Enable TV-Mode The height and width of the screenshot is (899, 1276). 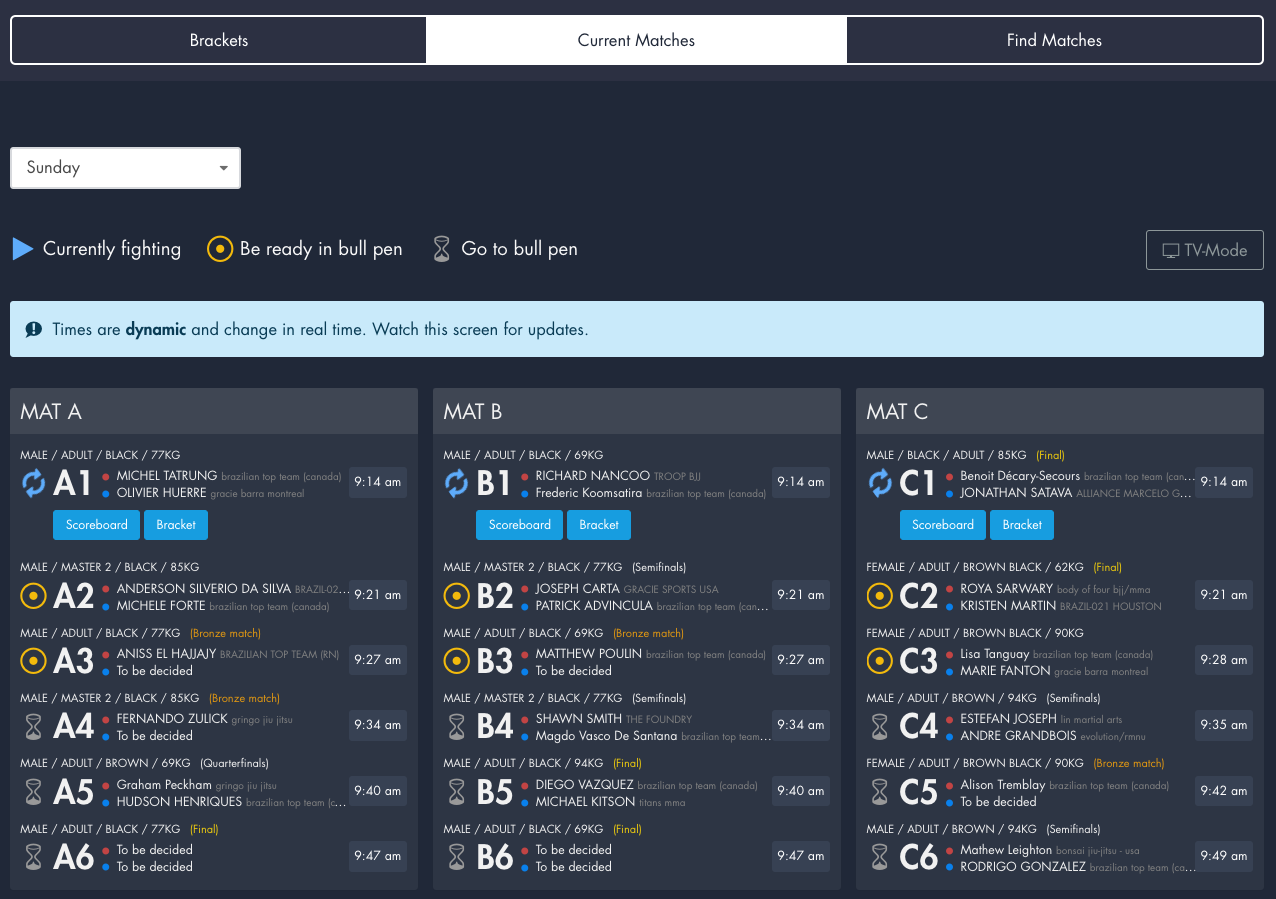coord(1204,249)
